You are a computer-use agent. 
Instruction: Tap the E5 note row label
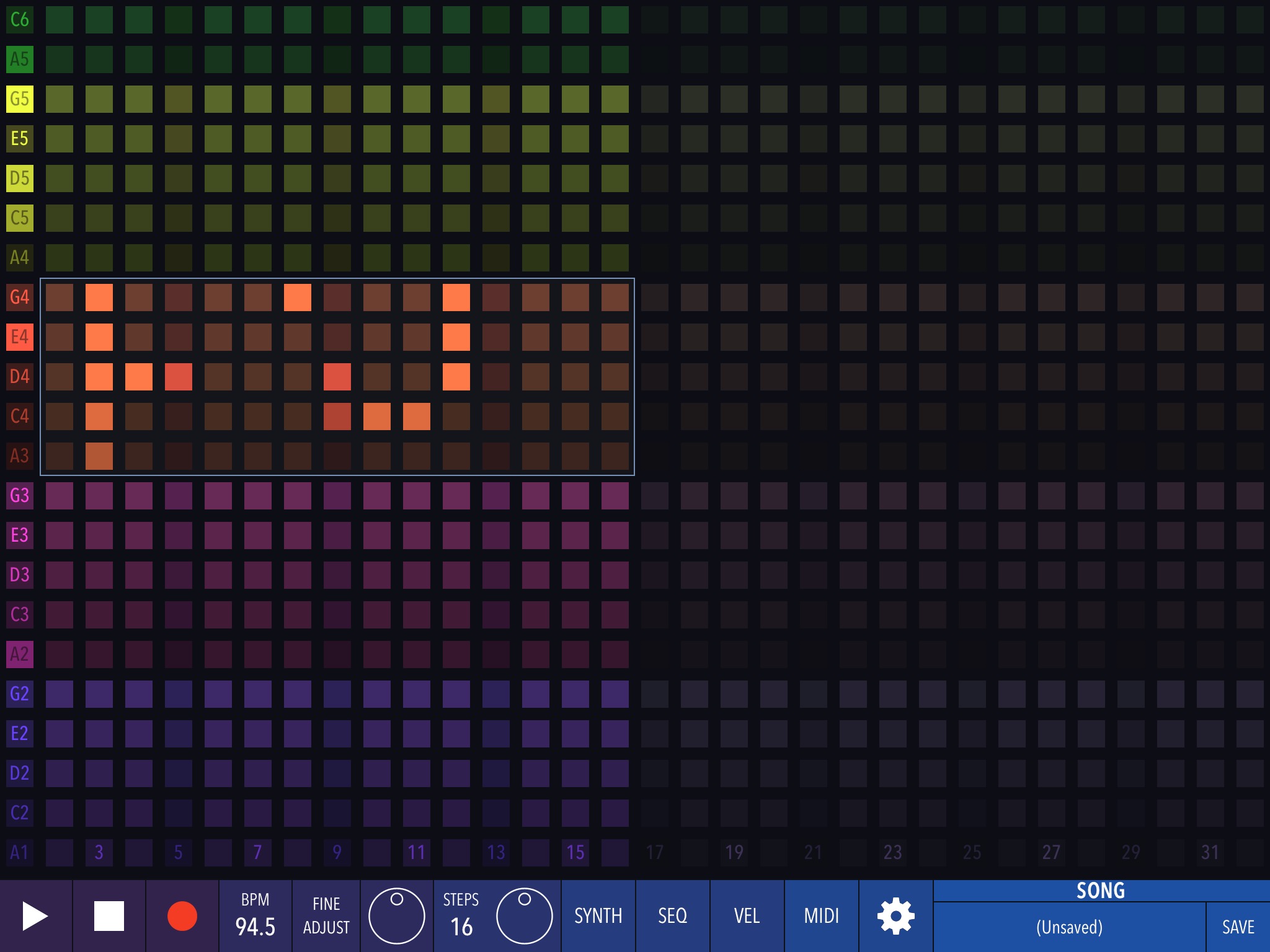click(x=20, y=139)
